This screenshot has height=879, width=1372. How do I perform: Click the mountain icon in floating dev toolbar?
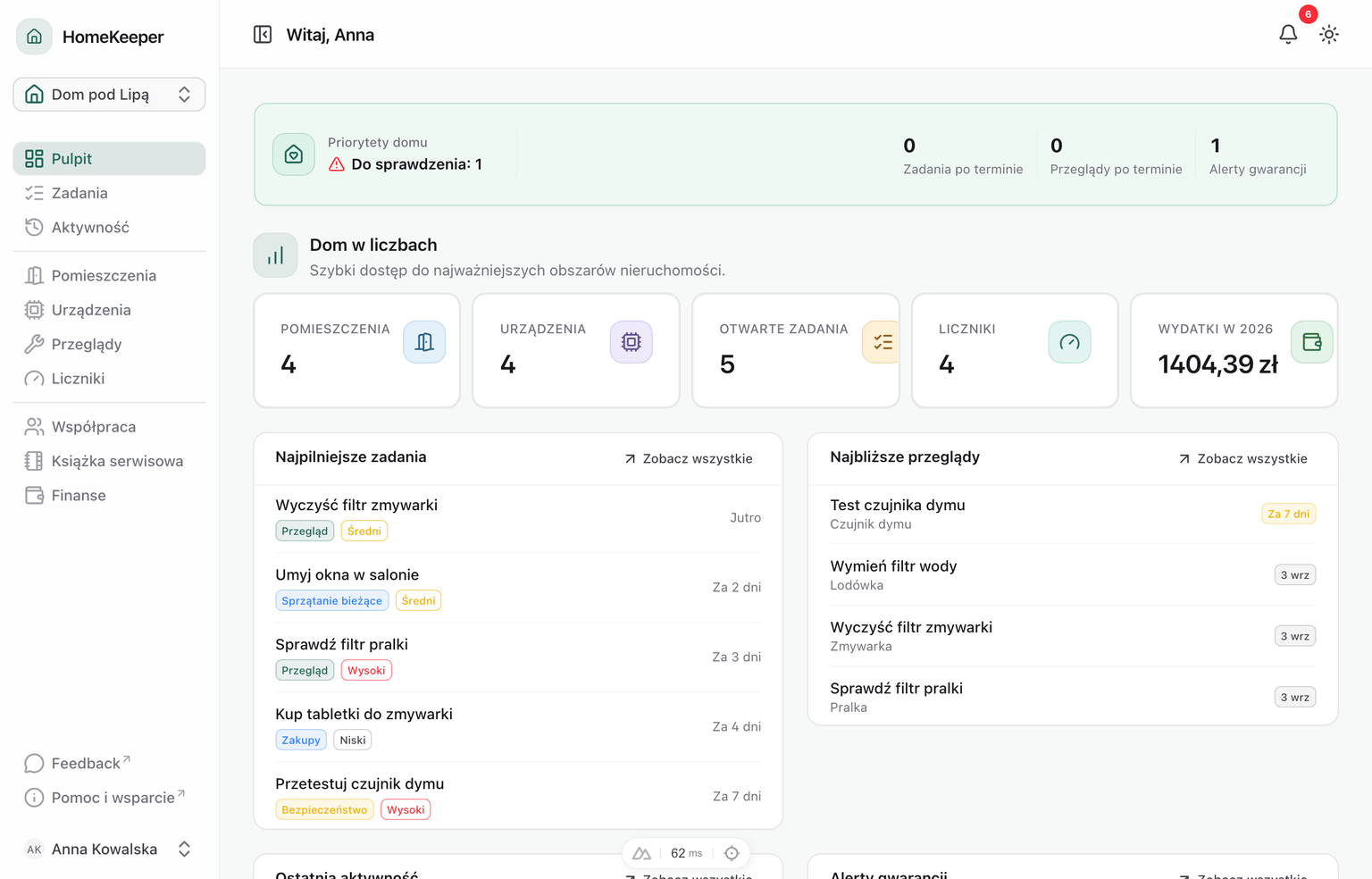click(x=641, y=853)
